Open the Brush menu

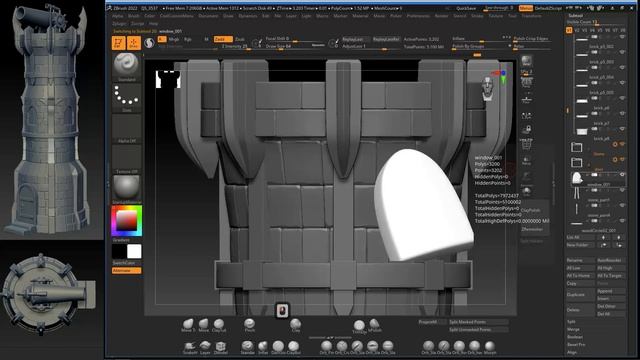click(133, 16)
